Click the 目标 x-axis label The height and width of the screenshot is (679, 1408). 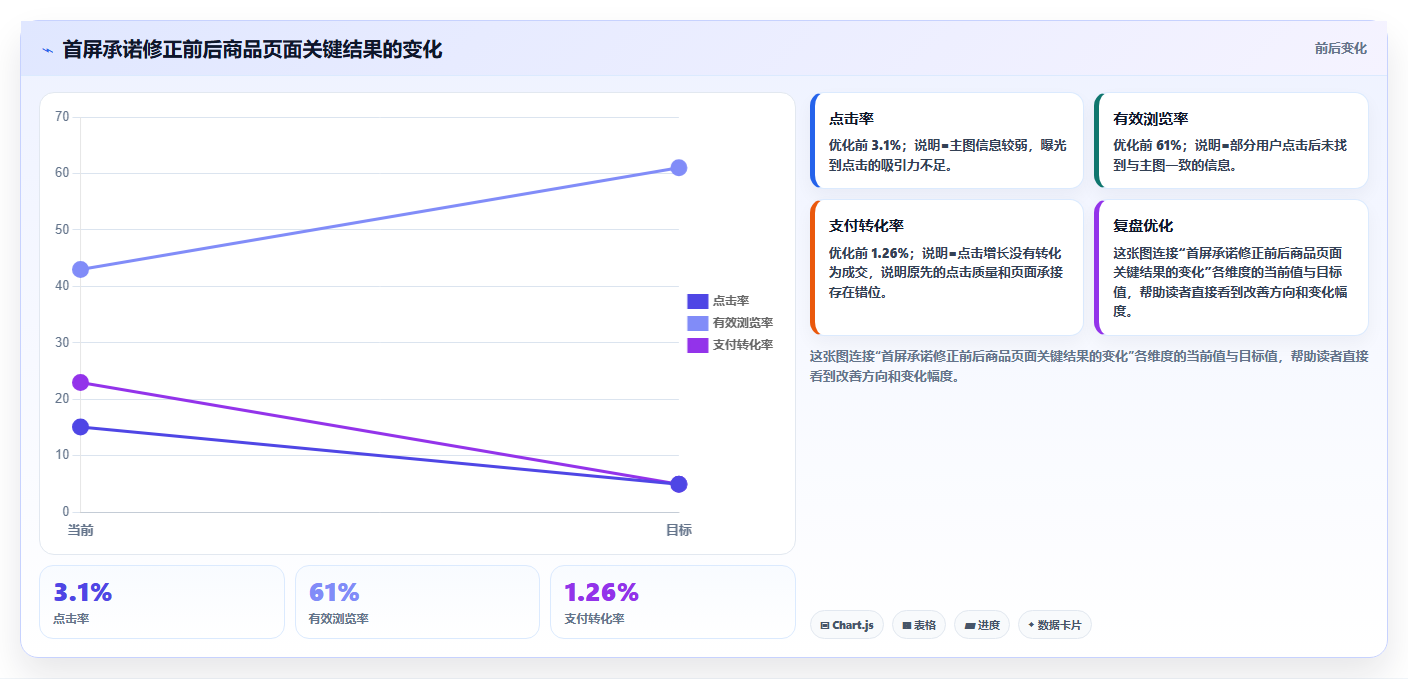678,530
